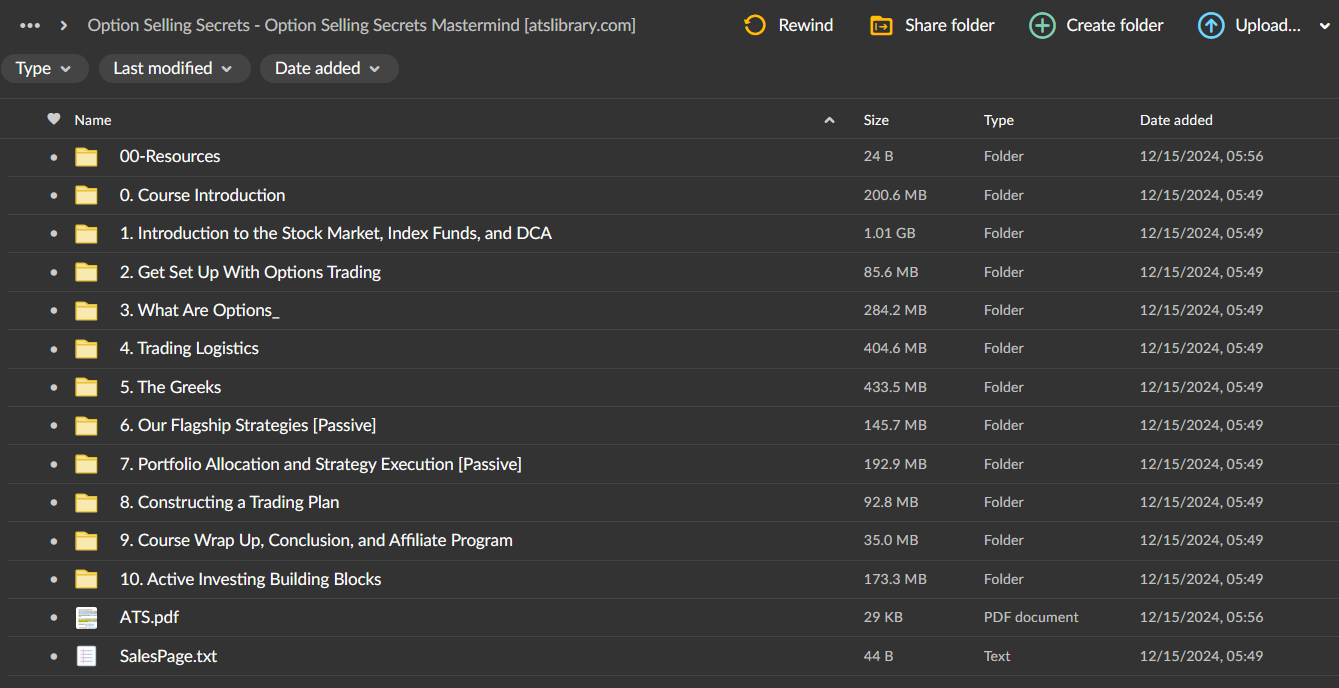Click the 404.6 MB size cell
The width and height of the screenshot is (1339, 688).
[895, 348]
